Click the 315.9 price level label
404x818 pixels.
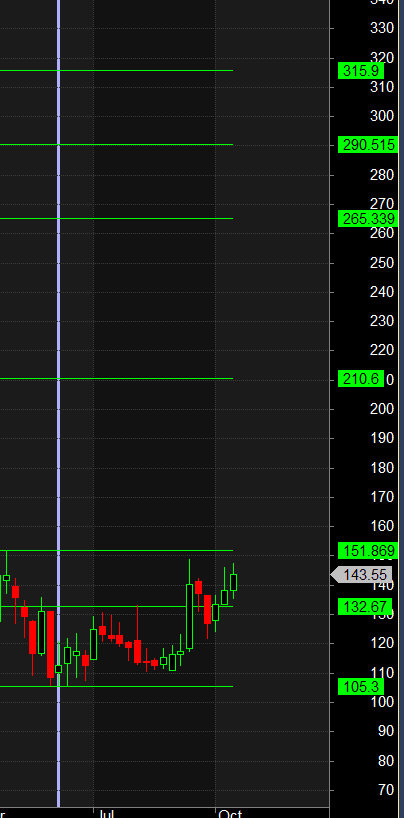(x=361, y=70)
